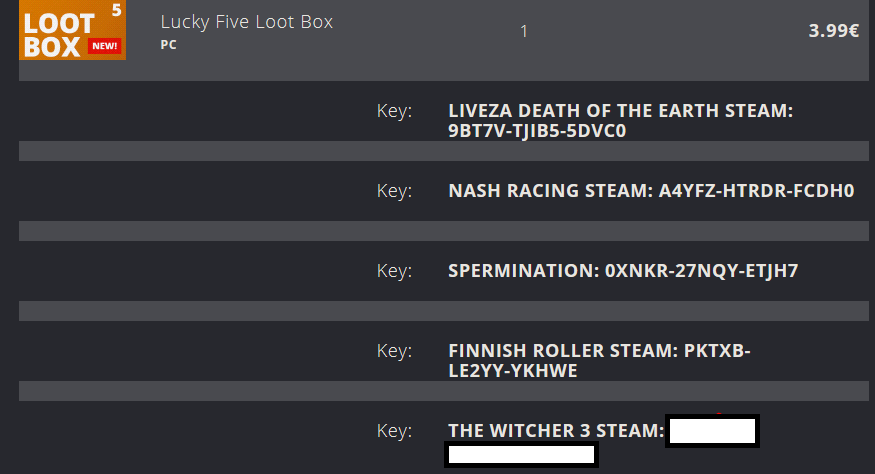Screen dimensions: 875x474
Task: Click the Loot Box product thumbnail
Action: (x=72, y=30)
